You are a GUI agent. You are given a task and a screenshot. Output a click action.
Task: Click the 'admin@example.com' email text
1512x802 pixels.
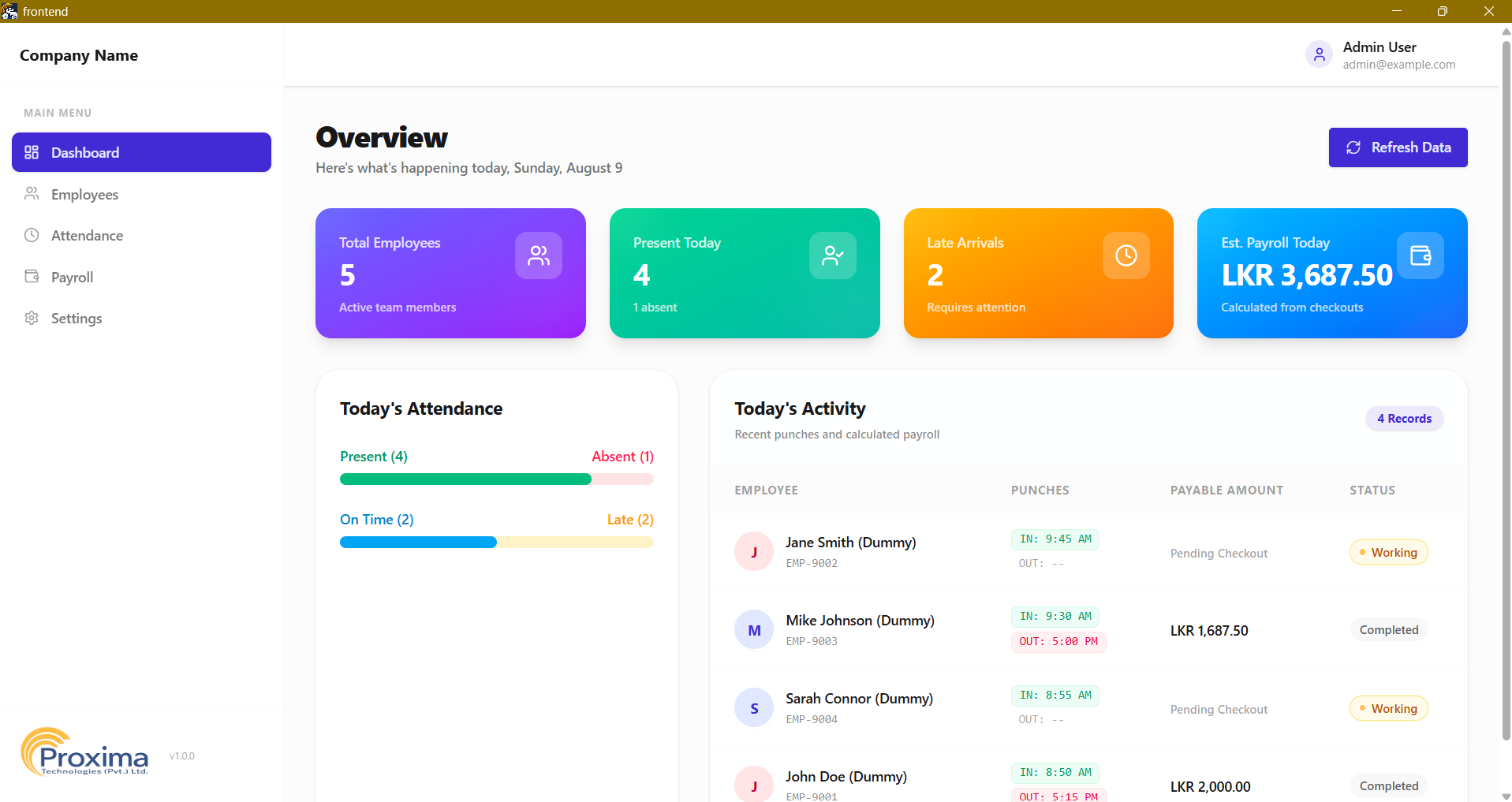[x=1399, y=65]
